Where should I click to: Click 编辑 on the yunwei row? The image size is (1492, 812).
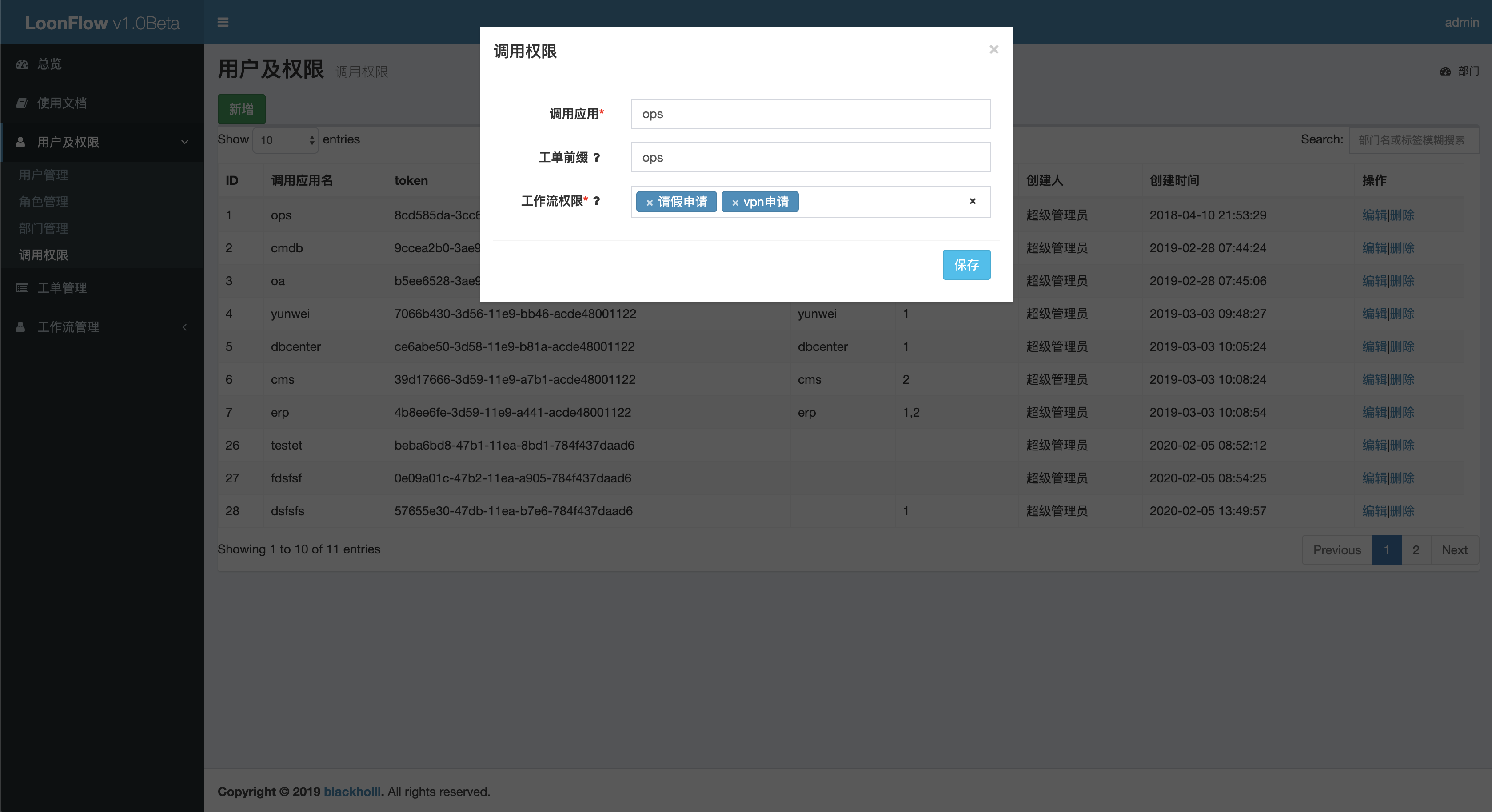1374,313
